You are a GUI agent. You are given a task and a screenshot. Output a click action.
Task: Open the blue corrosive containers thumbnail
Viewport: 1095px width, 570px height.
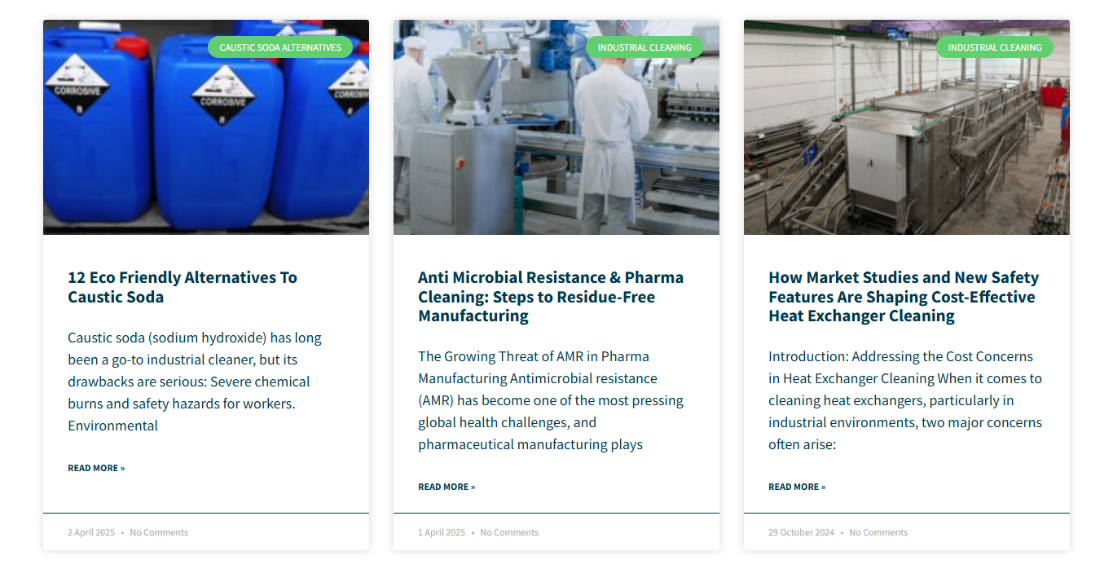pyautogui.click(x=206, y=127)
